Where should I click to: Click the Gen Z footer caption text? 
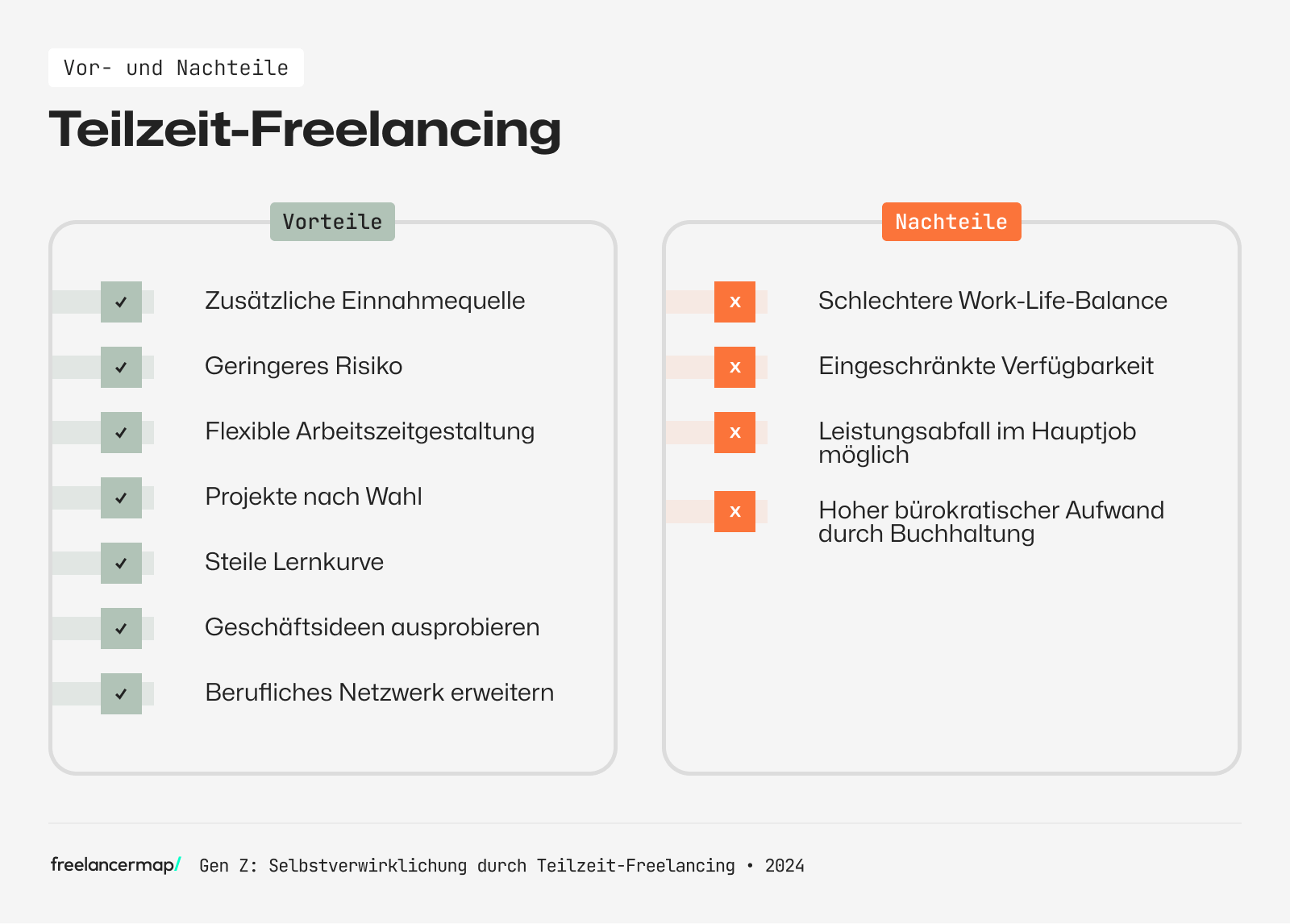pos(501,866)
